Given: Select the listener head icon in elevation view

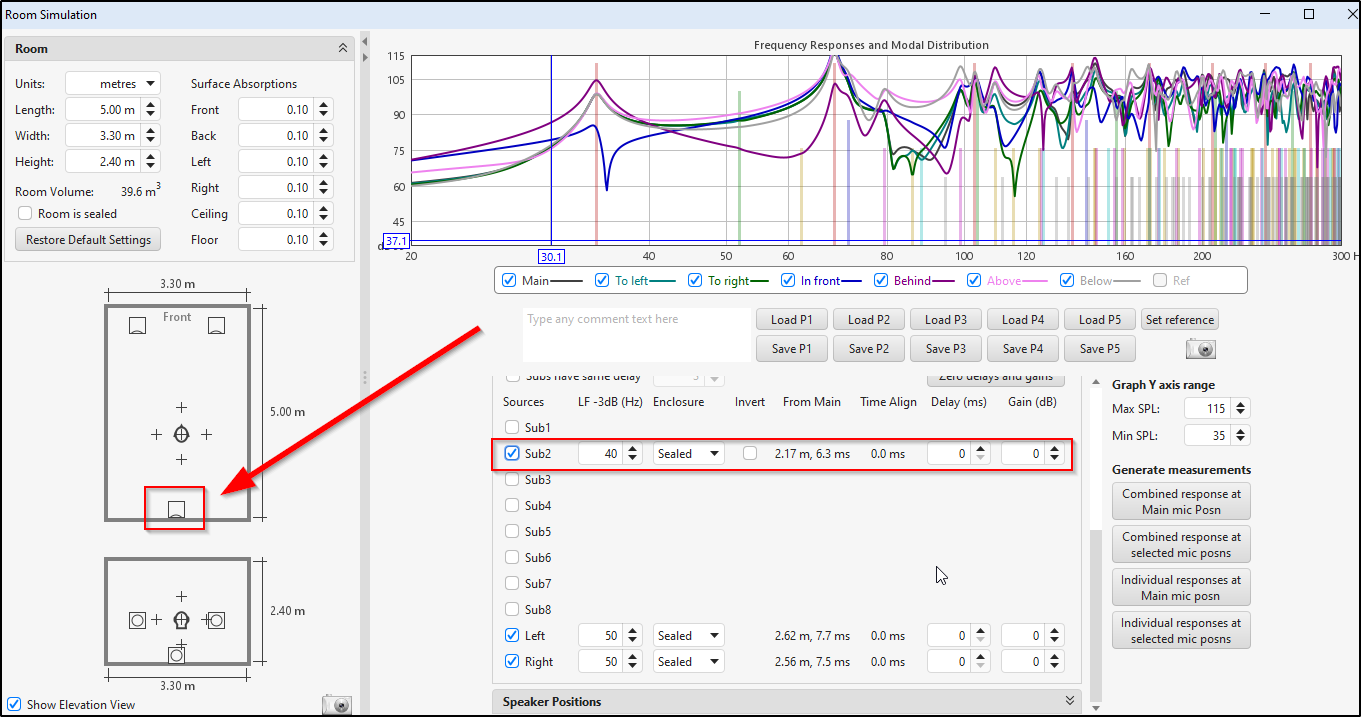Looking at the screenshot, I should click(181, 620).
